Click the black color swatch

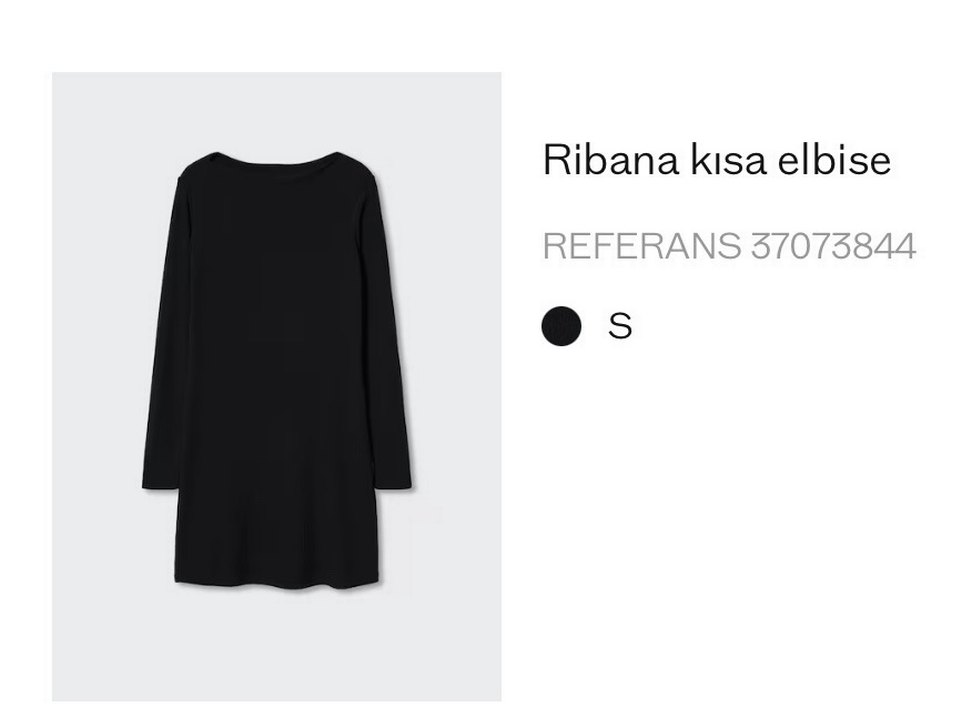[x=561, y=326]
